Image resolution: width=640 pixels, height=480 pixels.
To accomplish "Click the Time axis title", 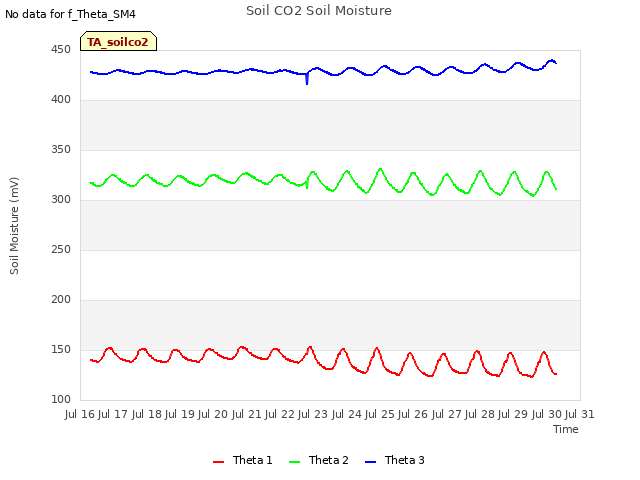I will (x=566, y=429).
